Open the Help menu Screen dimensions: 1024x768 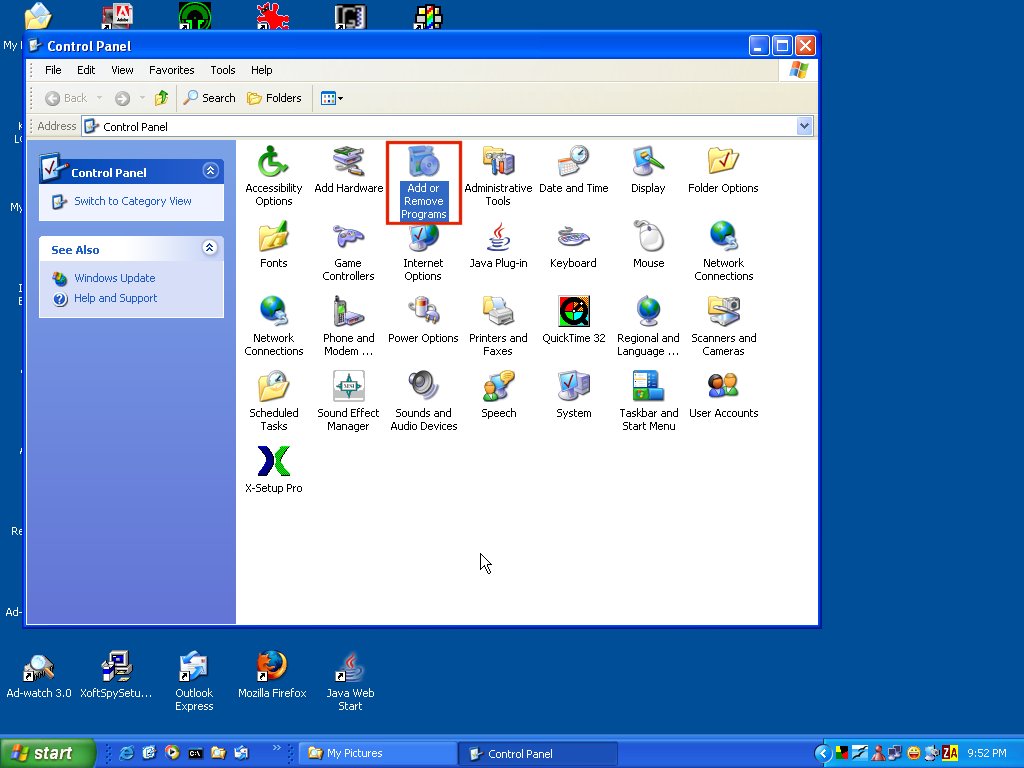coord(261,70)
